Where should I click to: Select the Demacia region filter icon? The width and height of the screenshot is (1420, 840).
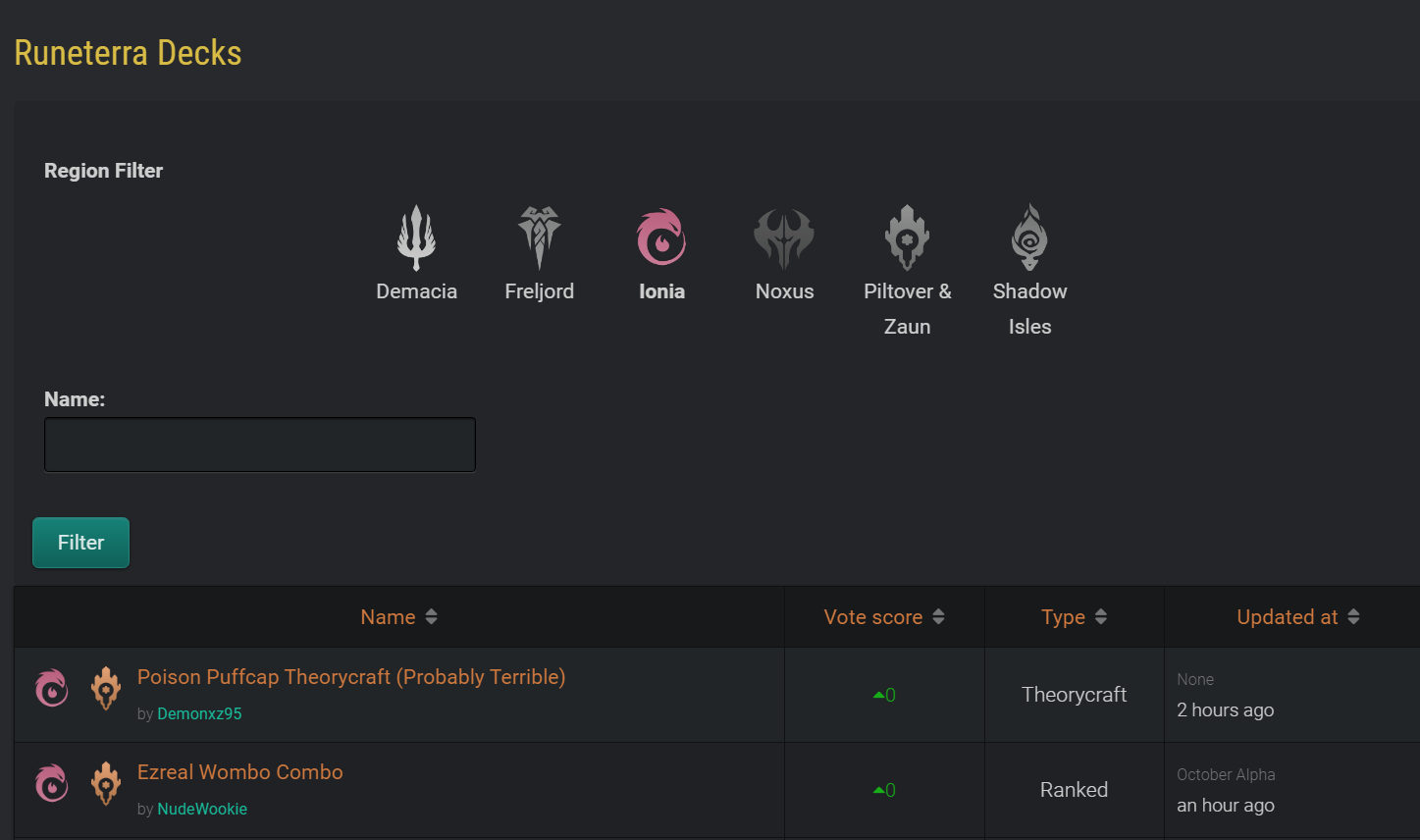416,237
